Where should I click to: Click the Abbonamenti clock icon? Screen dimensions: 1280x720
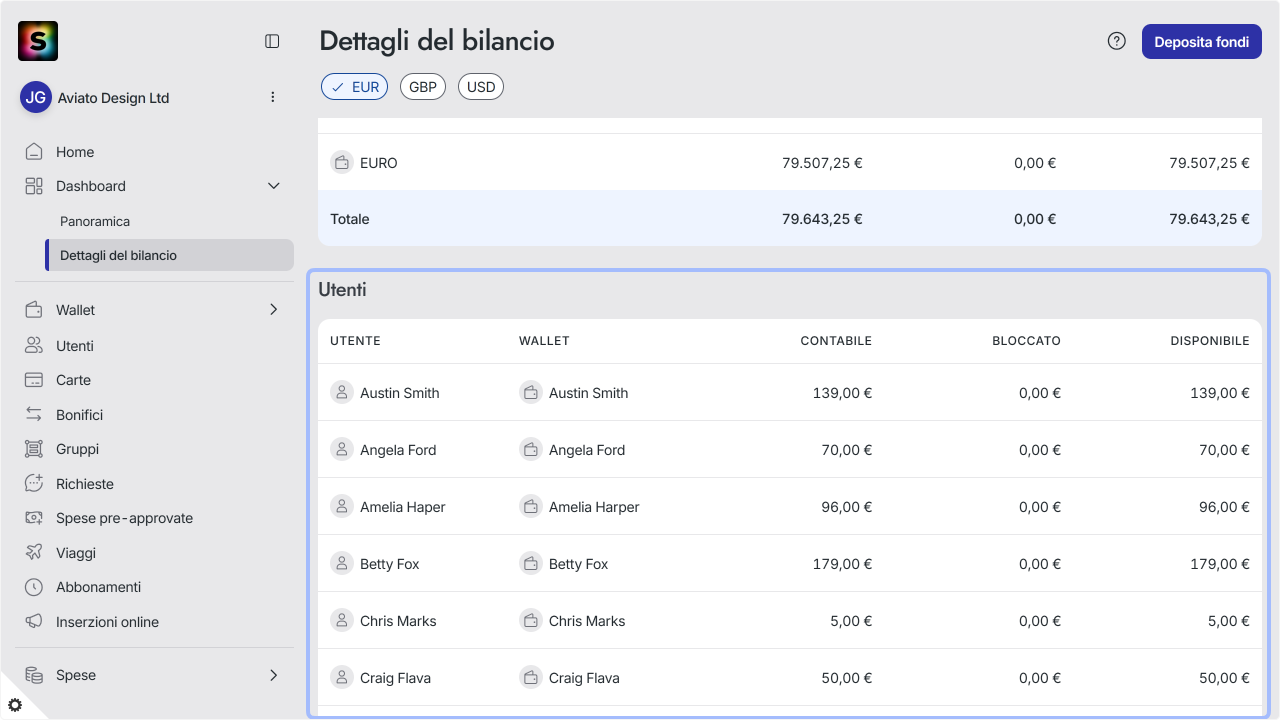34,587
